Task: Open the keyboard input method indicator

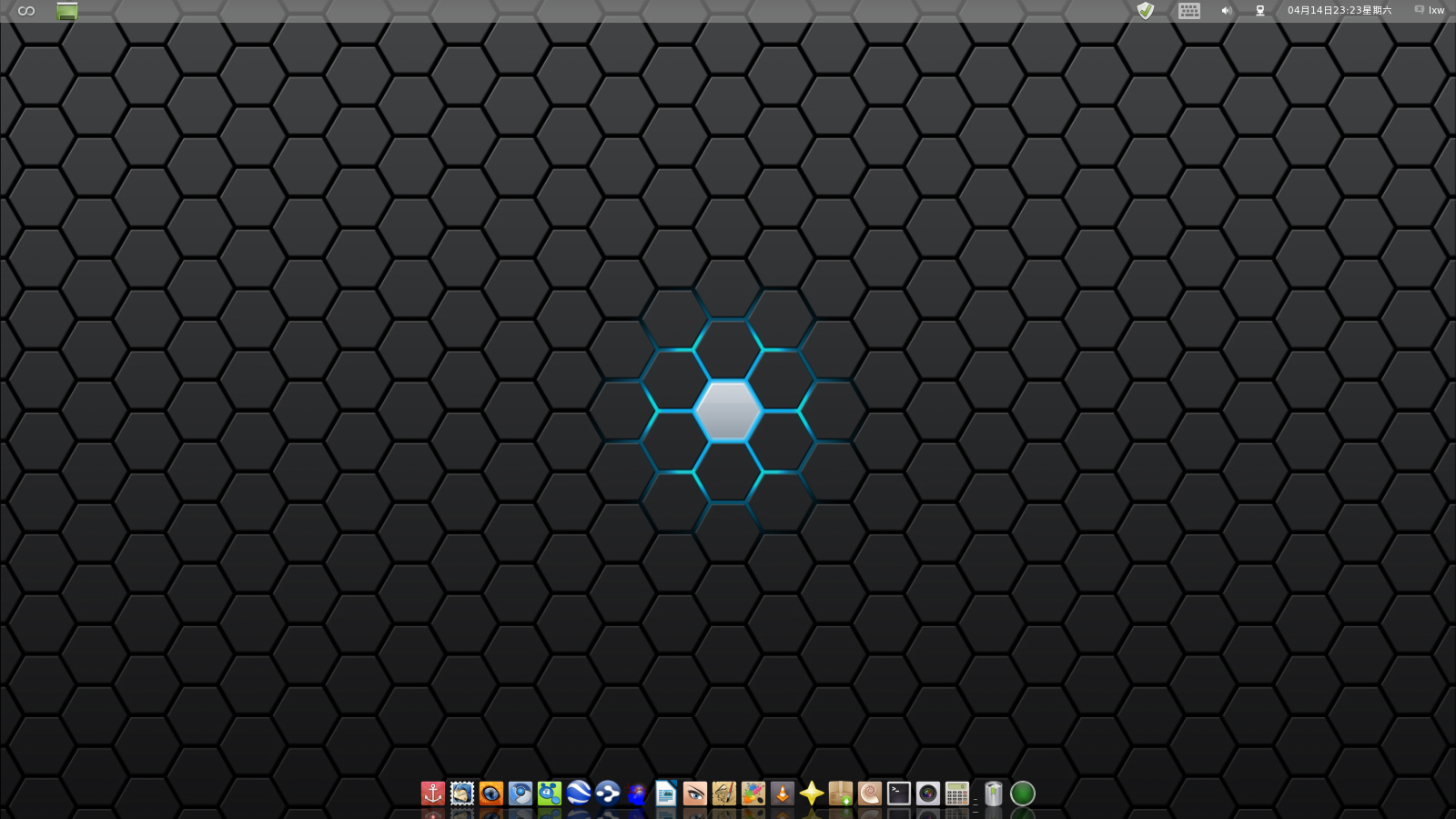Action: coord(1189,11)
